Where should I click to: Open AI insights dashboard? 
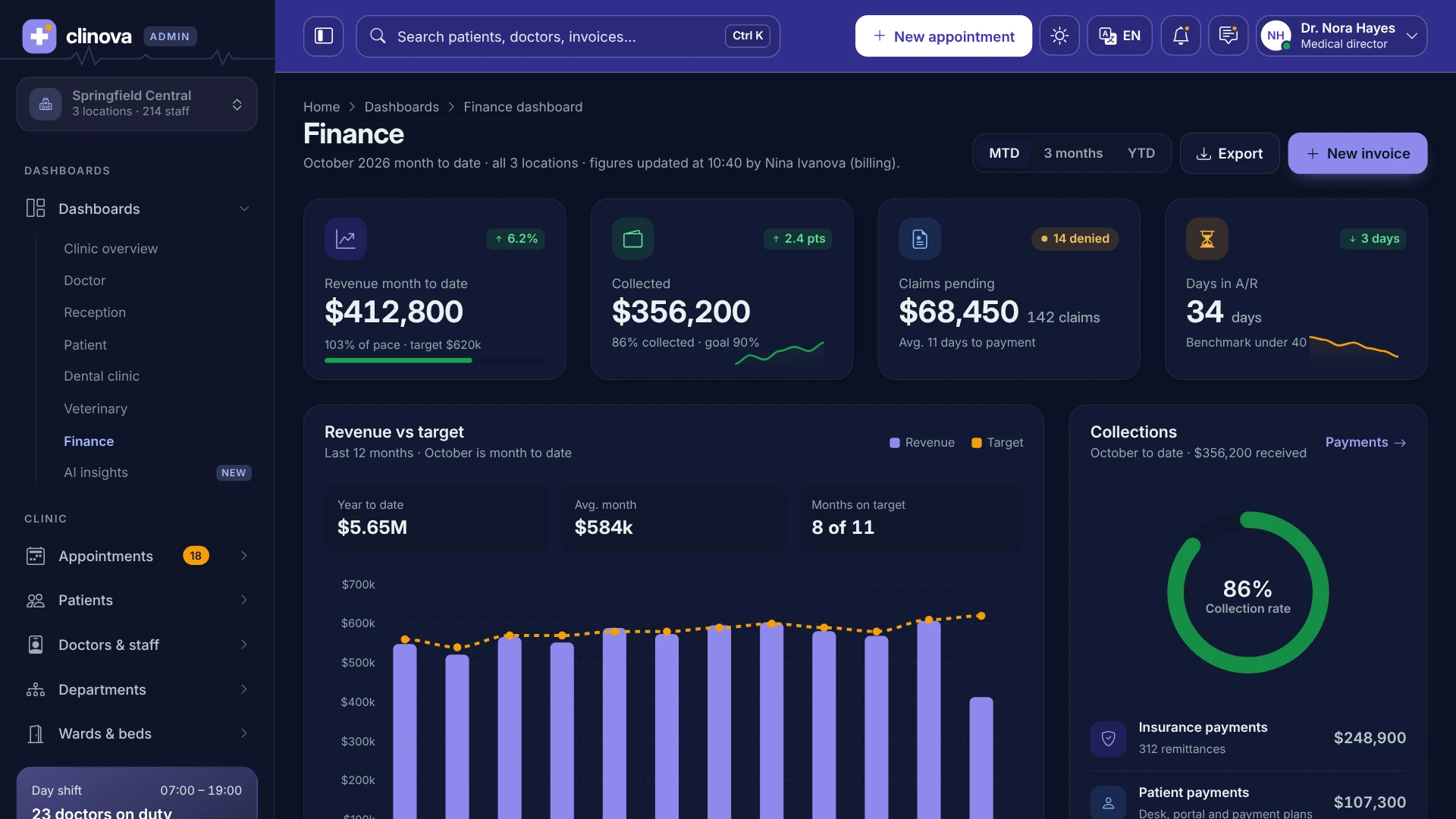click(96, 472)
